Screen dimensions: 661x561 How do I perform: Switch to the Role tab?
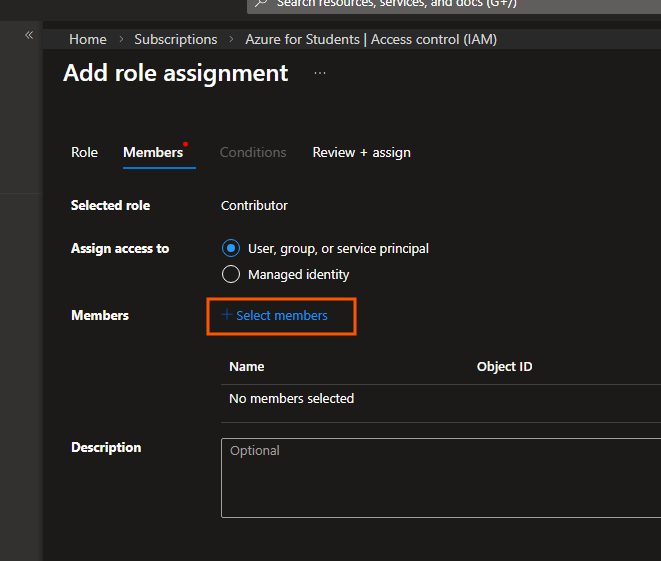84,152
